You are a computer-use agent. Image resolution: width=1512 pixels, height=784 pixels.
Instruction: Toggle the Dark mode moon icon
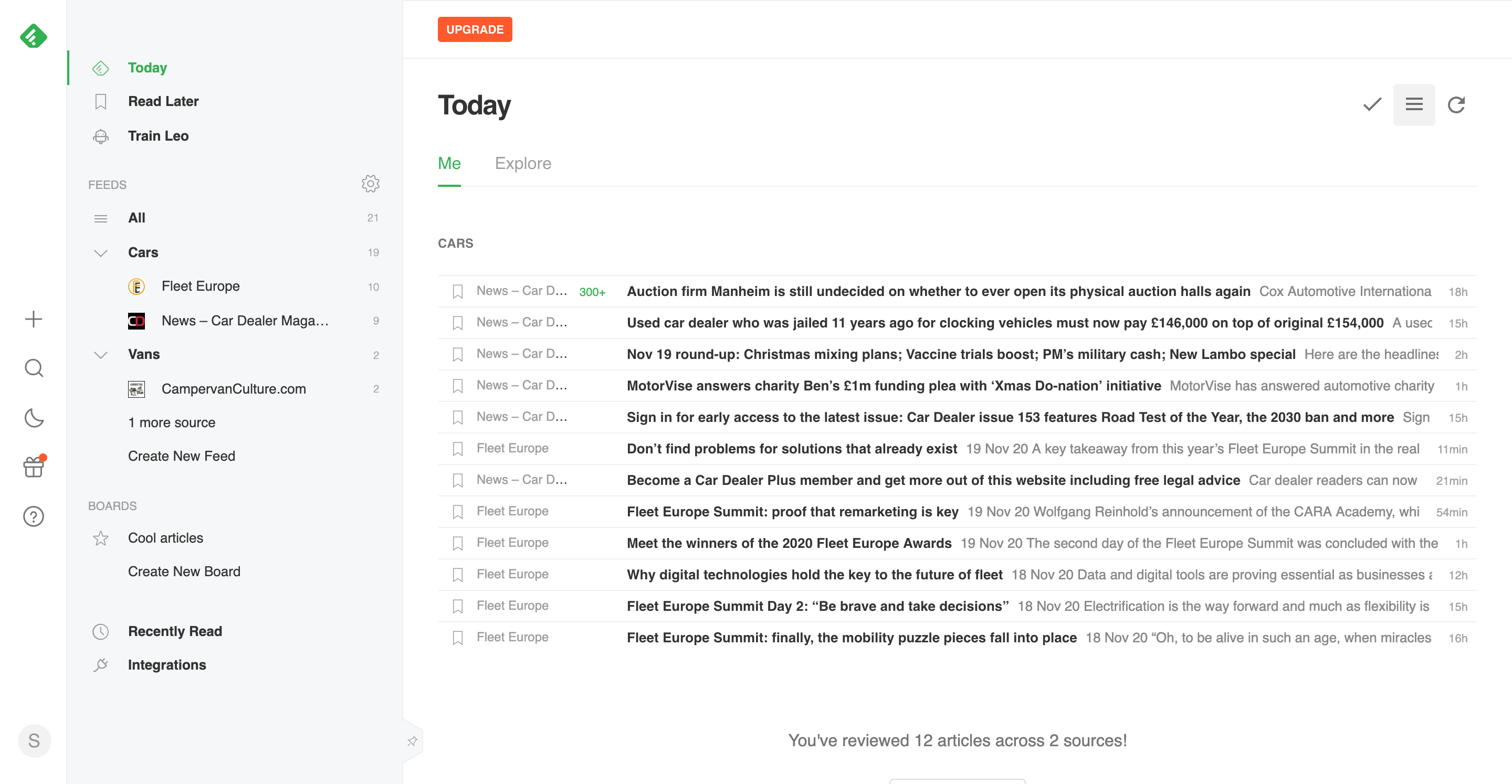click(34, 418)
